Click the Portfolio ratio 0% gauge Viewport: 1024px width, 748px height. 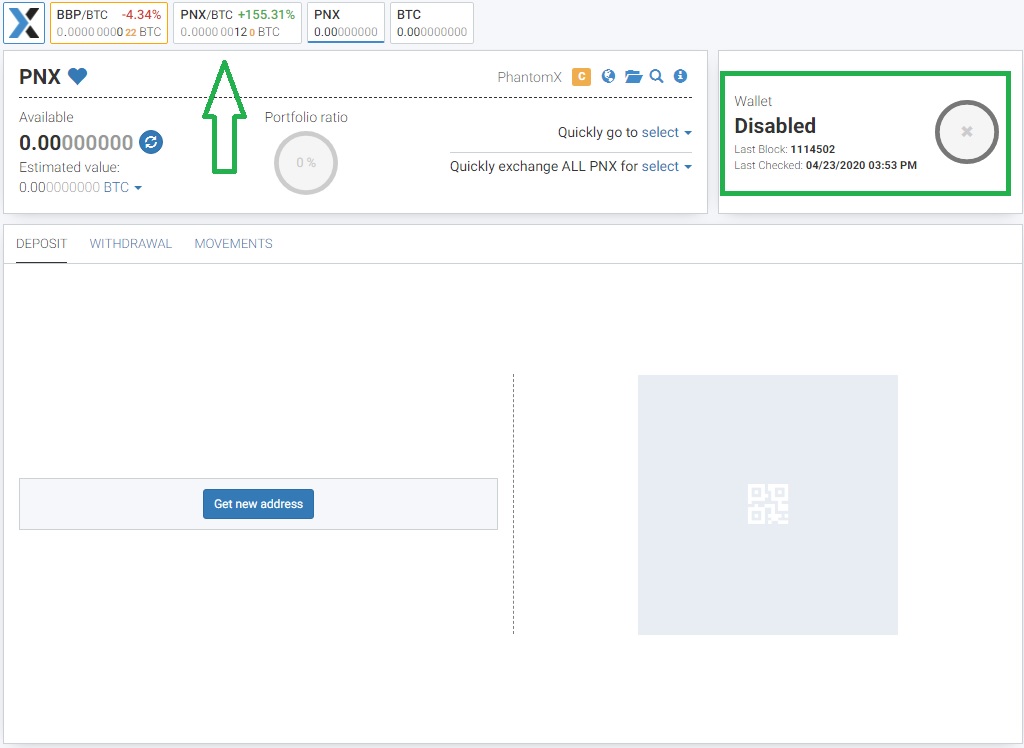[x=306, y=163]
